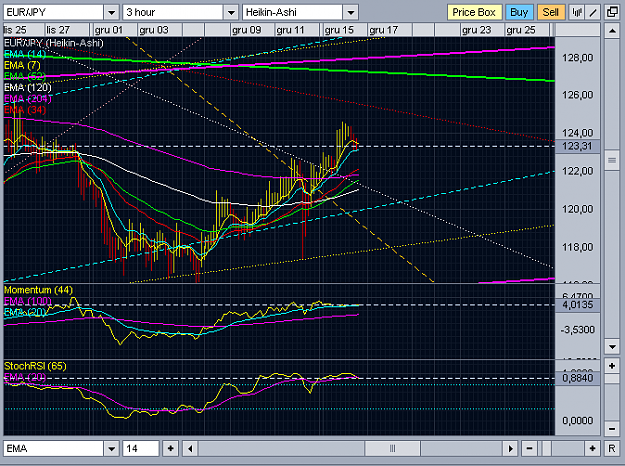This screenshot has height=466, width=625.
Task: Select the EMA (120) legend label
Action: (x=28, y=88)
